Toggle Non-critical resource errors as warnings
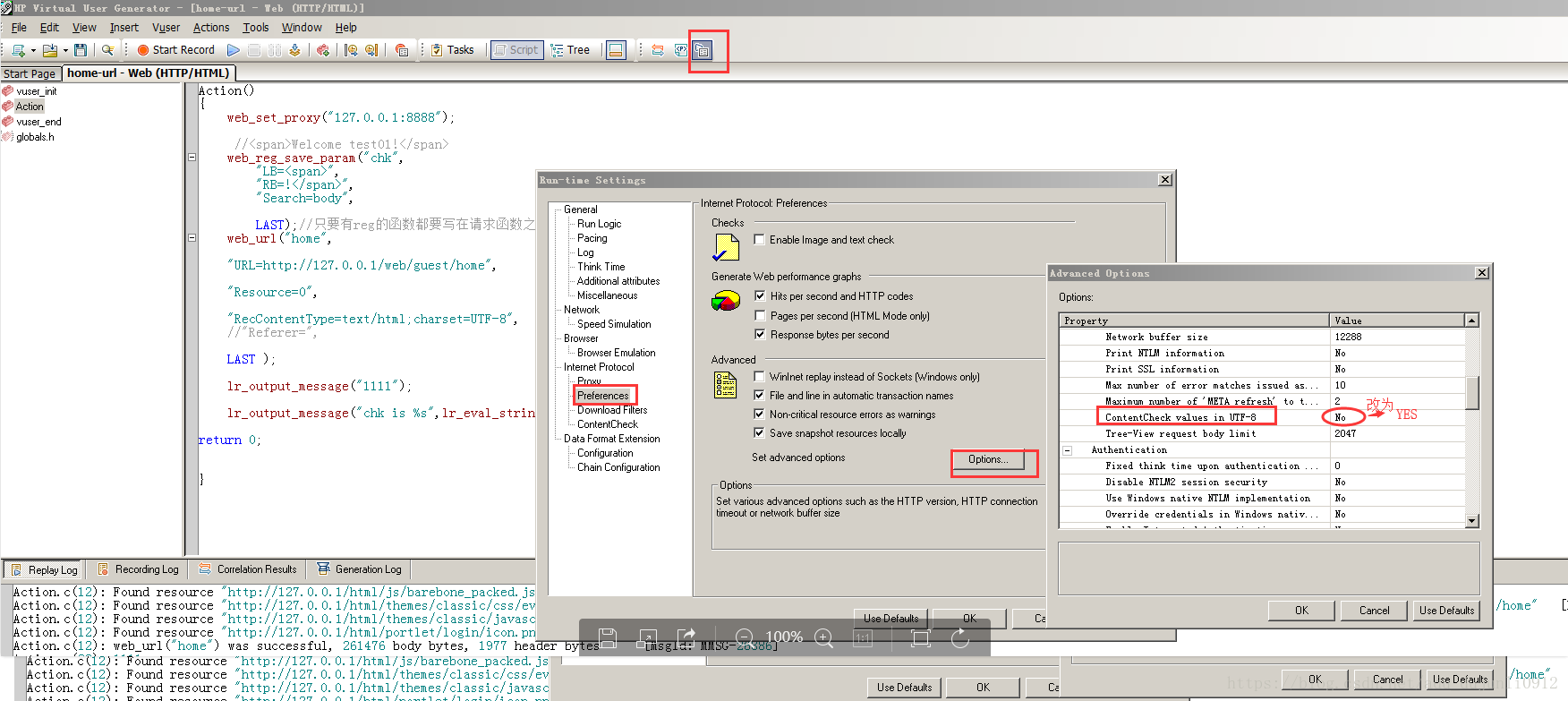 (759, 415)
